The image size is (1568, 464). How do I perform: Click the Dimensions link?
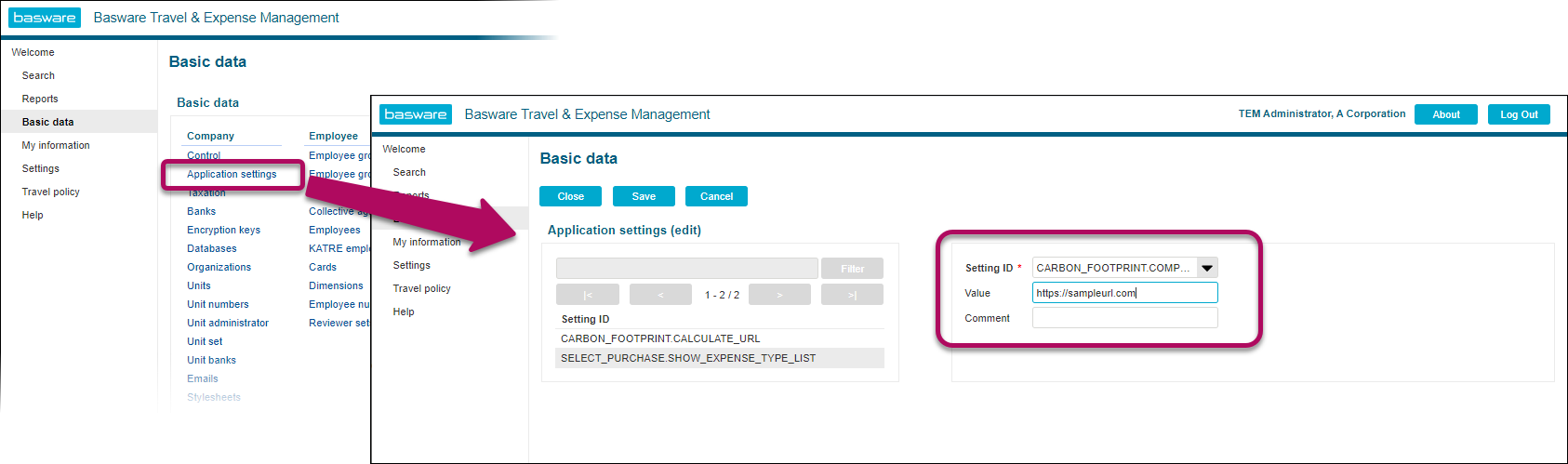pos(336,285)
